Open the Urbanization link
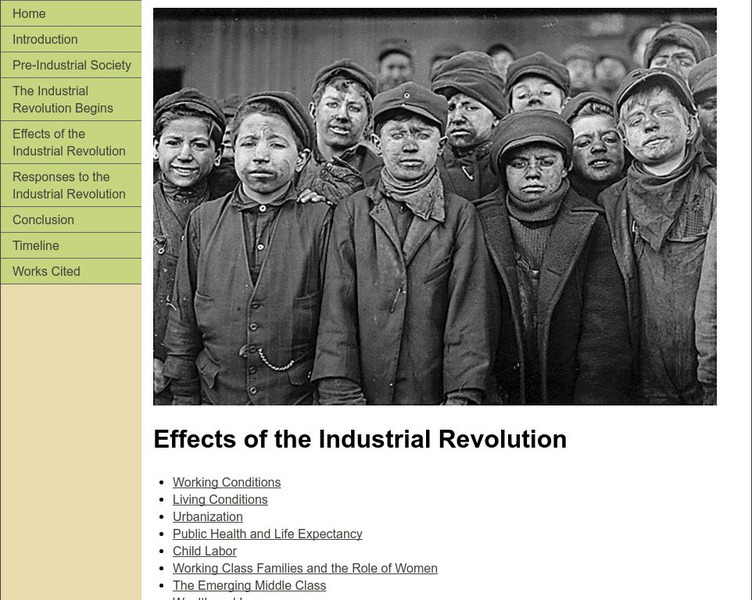Viewport: 752px width, 600px height. click(208, 517)
